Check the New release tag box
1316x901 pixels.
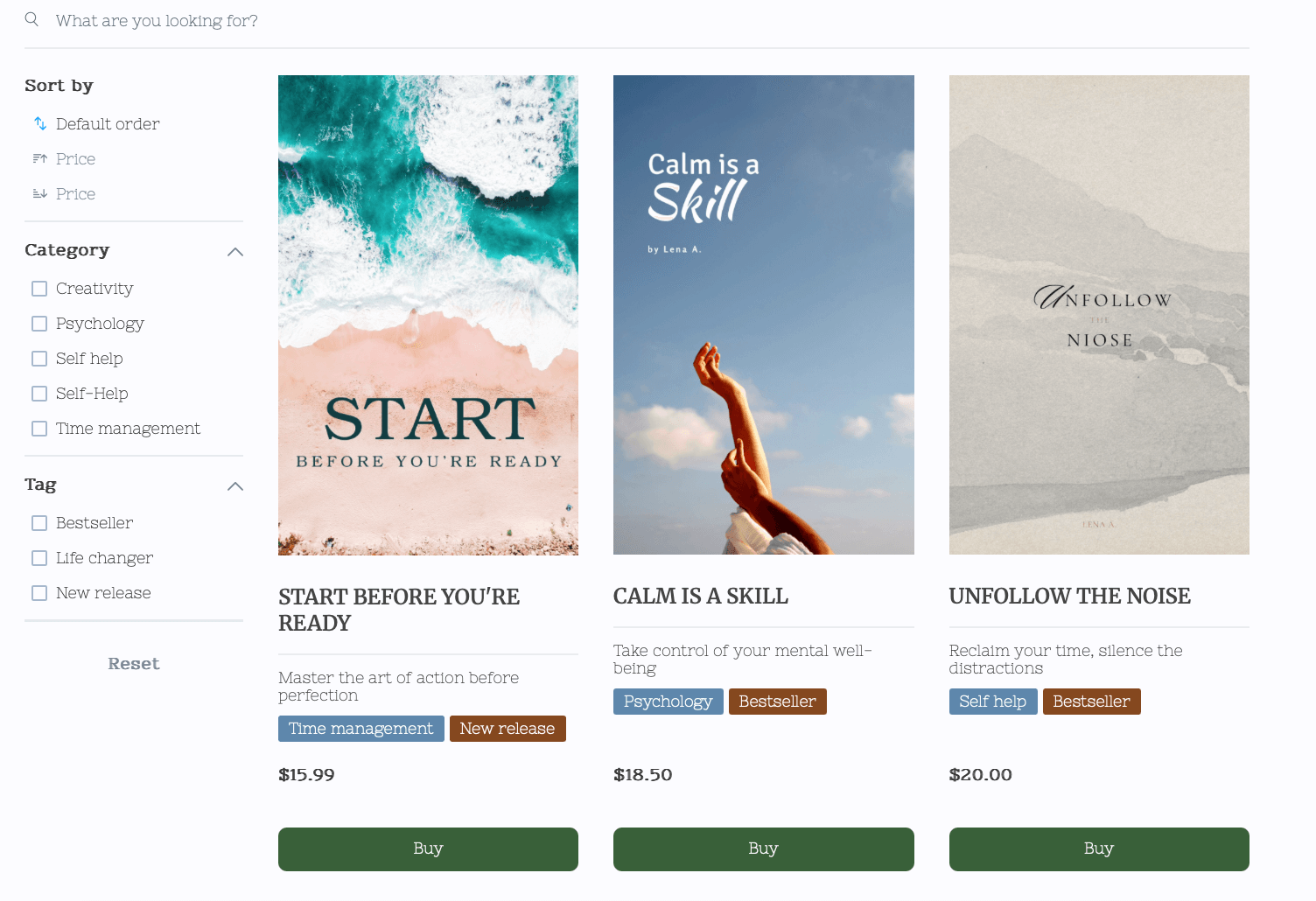(x=39, y=593)
